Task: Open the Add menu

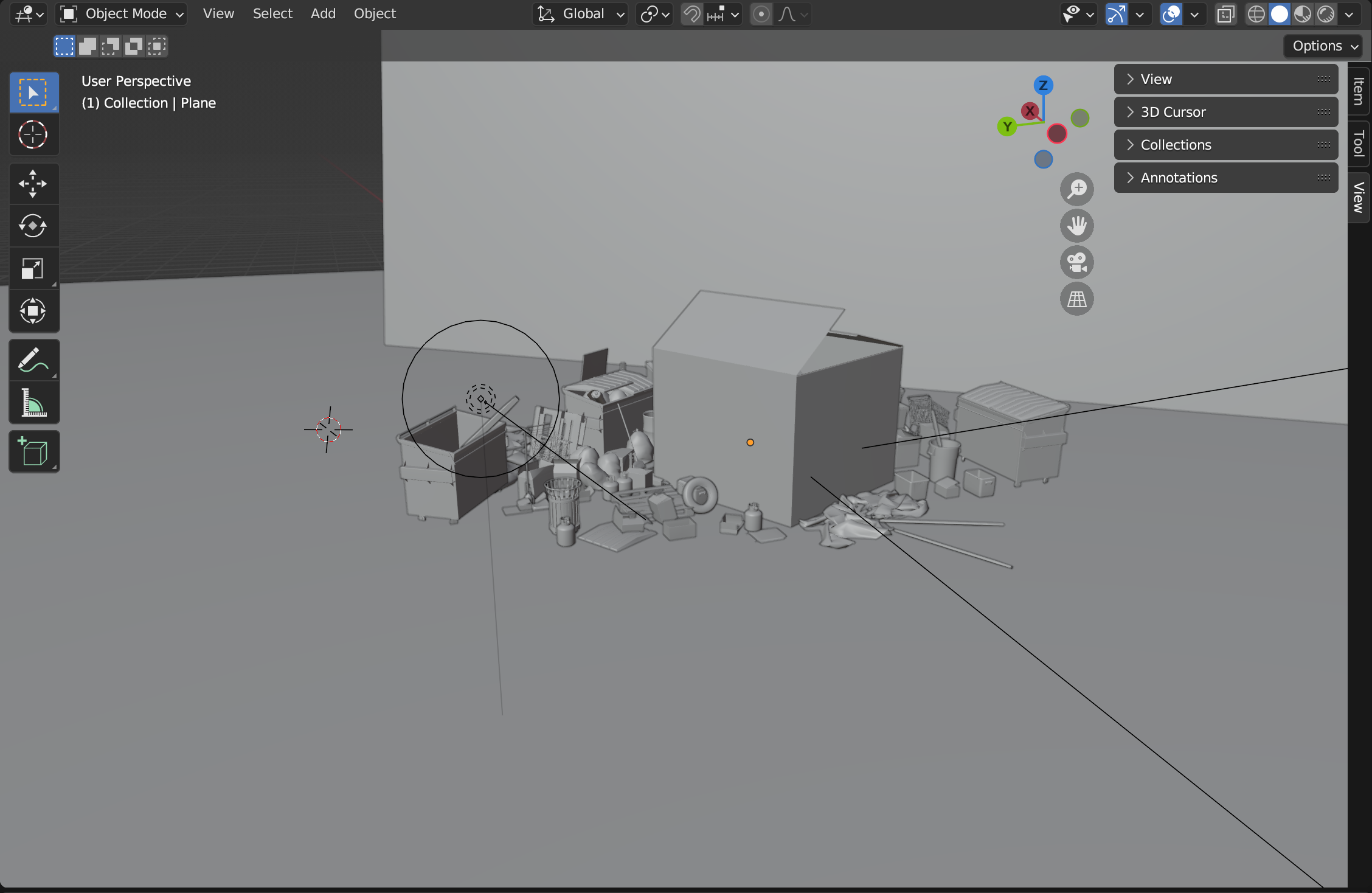Action: click(323, 13)
